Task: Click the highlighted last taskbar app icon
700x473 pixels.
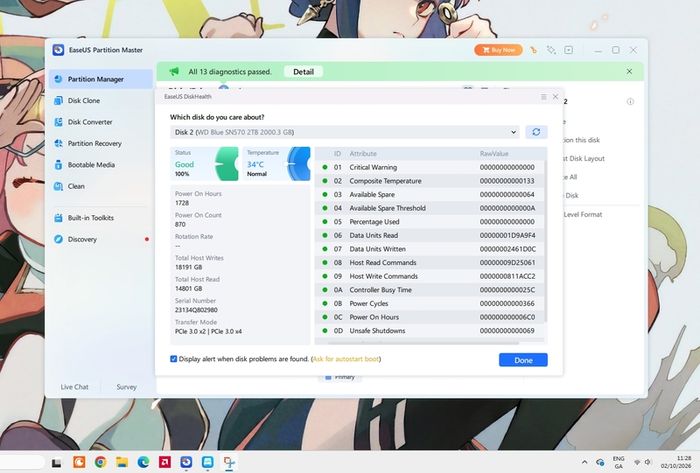Action: pyautogui.click(x=229, y=462)
